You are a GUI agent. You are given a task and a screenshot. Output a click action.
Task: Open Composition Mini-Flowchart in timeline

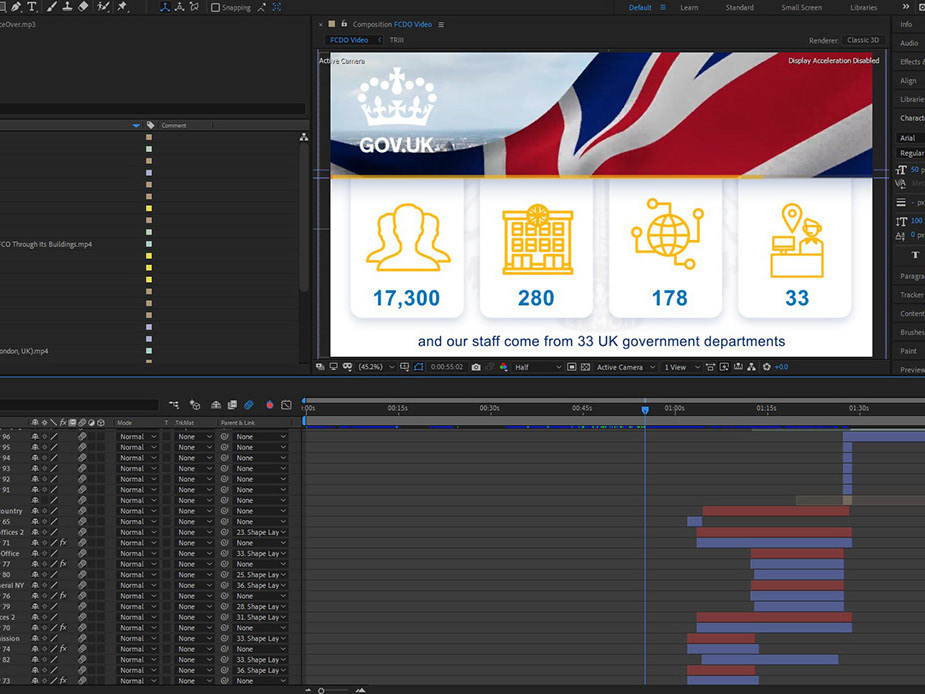coord(174,405)
